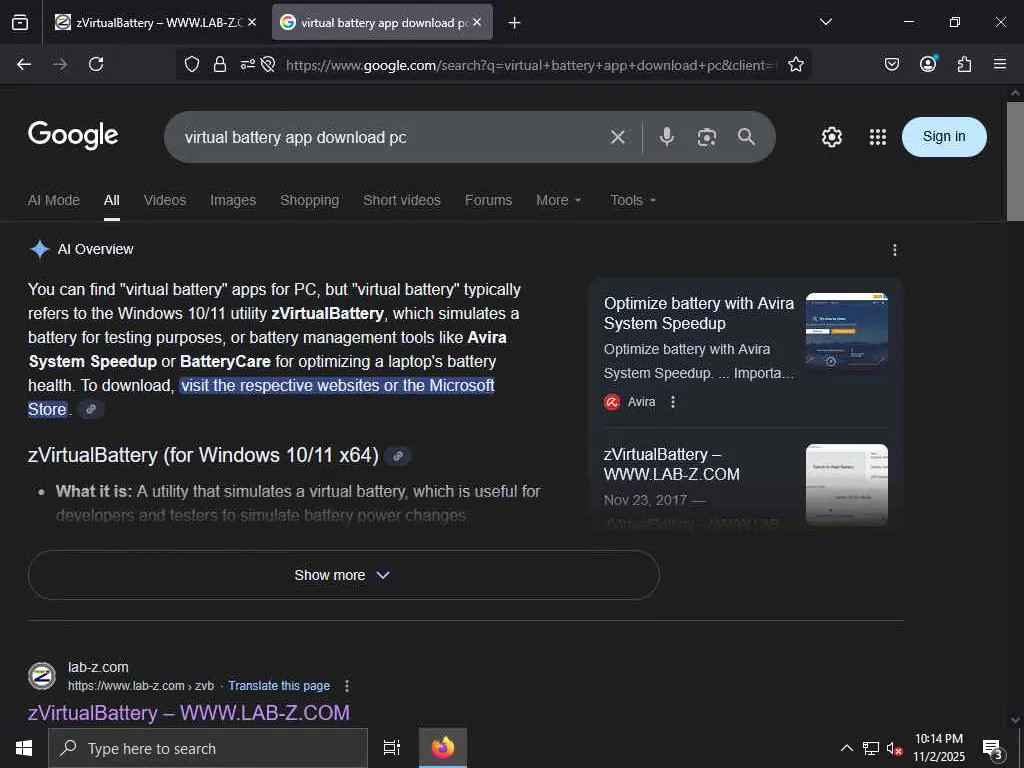Open three-dot menu for lab-z.com result

click(x=347, y=686)
